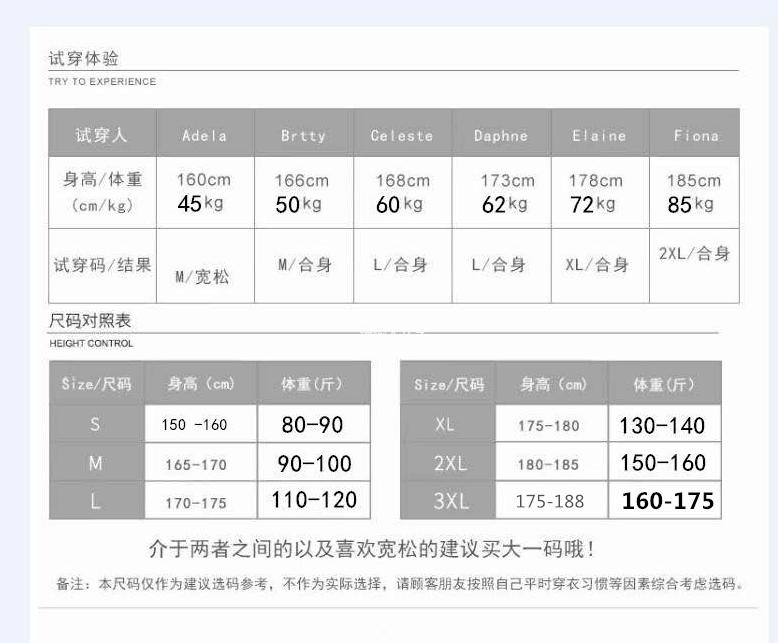Click the 173cm 62kg cell
The height and width of the screenshot is (643, 778).
(501, 193)
